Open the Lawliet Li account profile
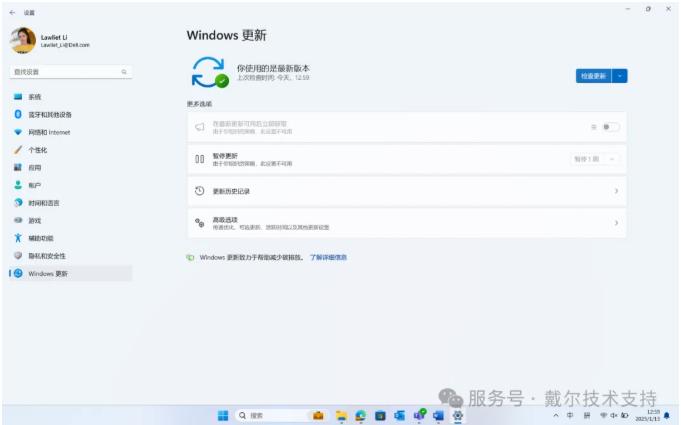 [x=50, y=41]
